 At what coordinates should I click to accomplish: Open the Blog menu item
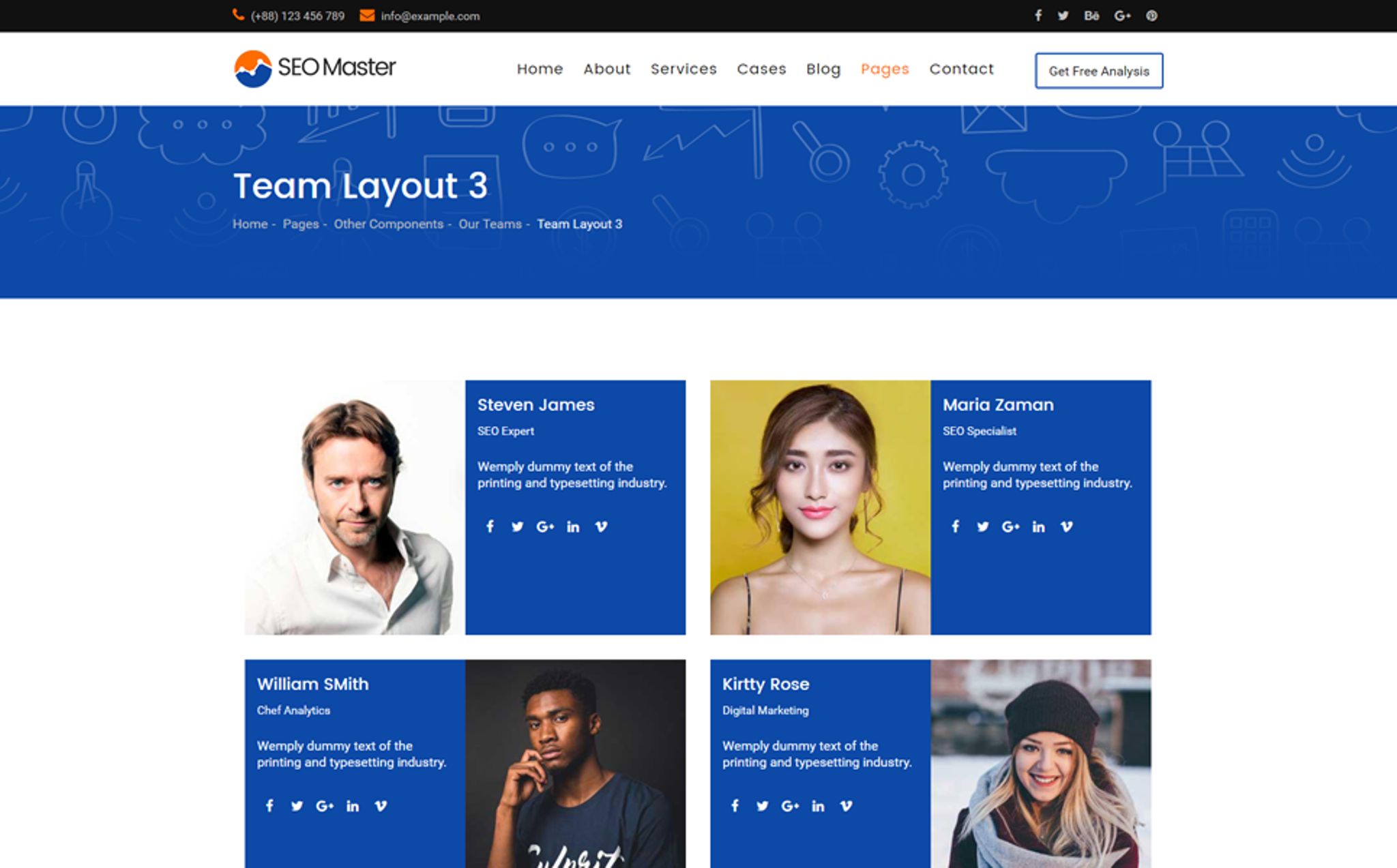point(823,69)
